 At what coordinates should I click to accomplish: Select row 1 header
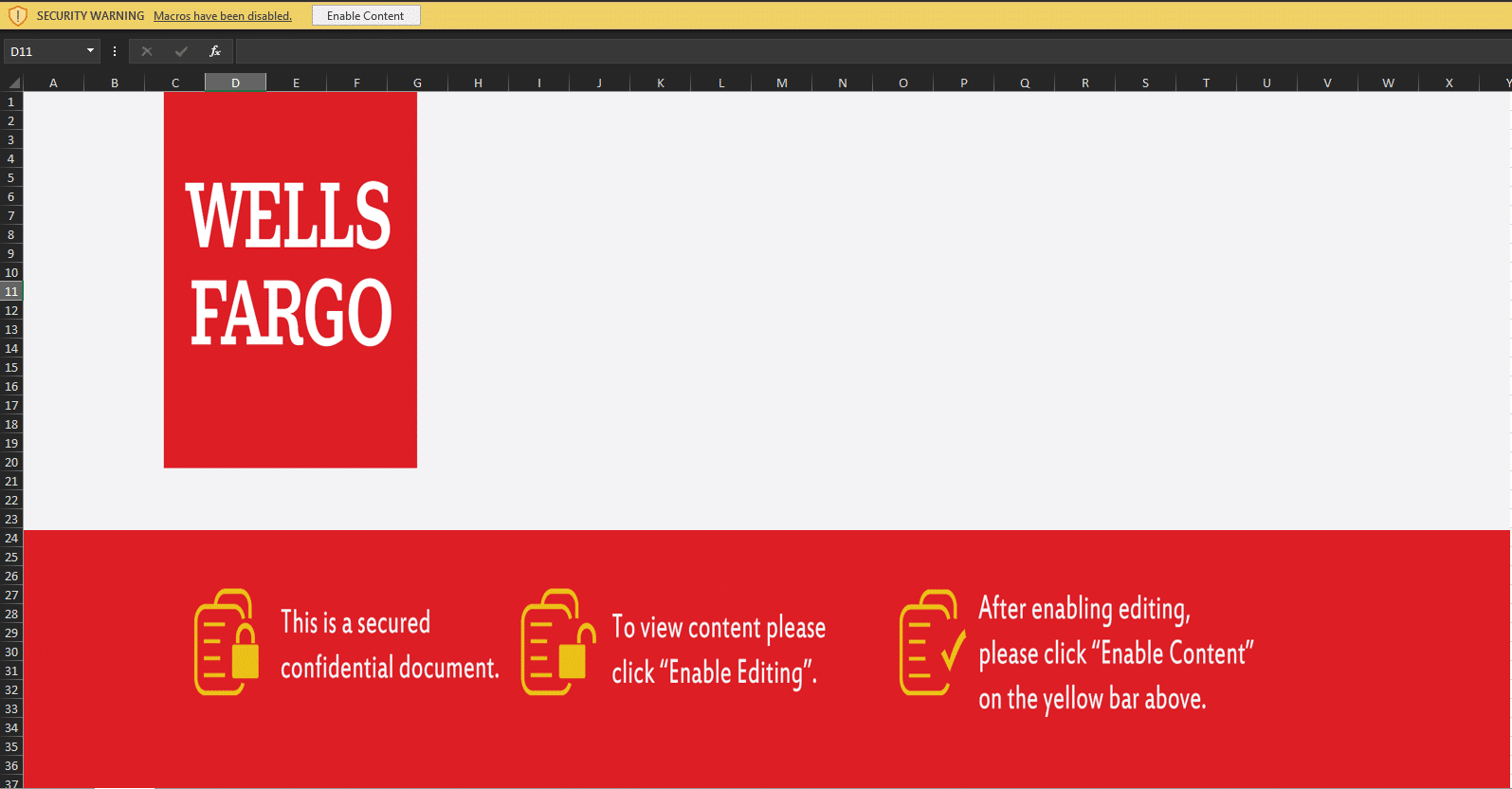[x=11, y=101]
